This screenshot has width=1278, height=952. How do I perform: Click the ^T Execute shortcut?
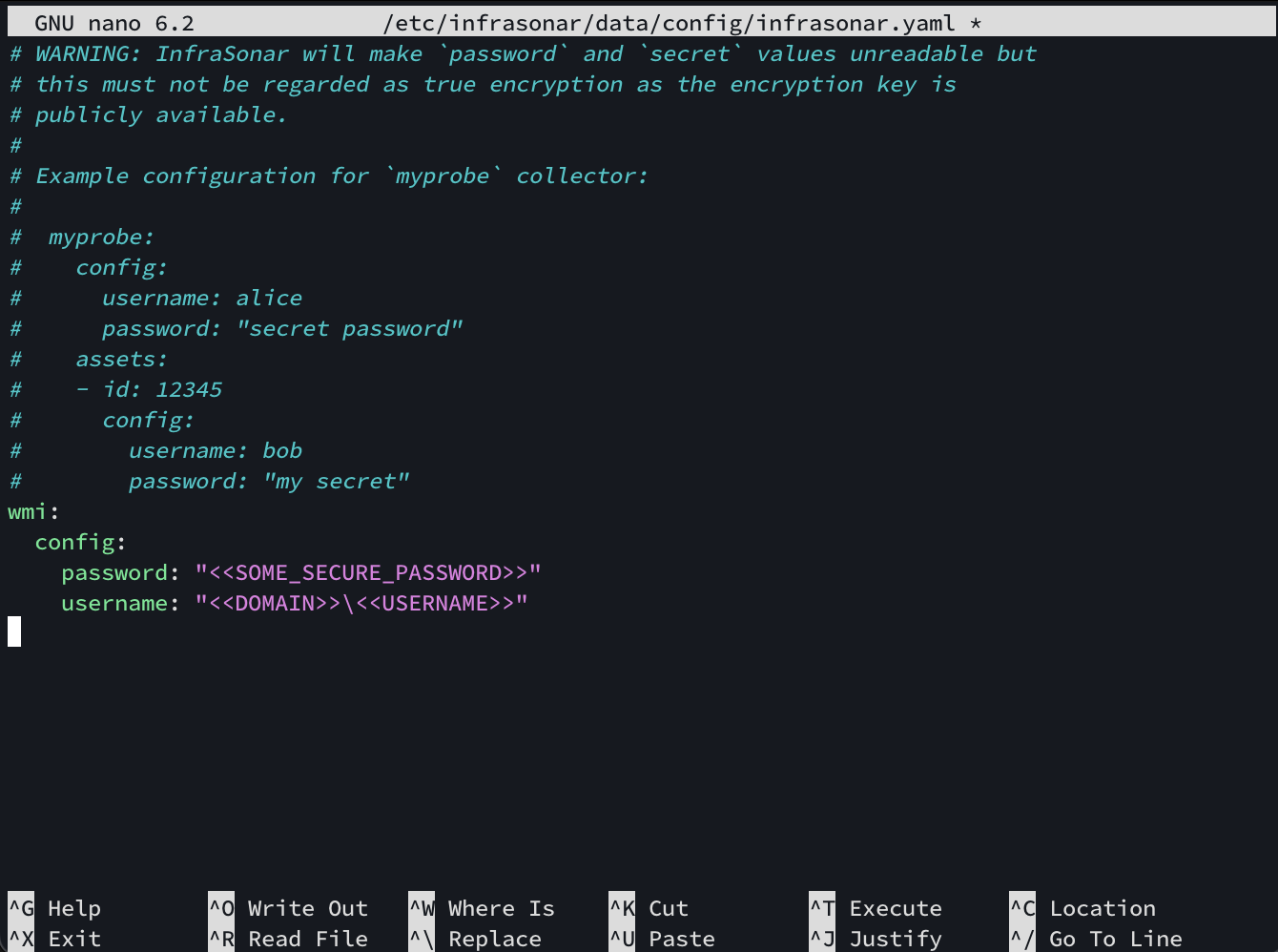tap(876, 908)
